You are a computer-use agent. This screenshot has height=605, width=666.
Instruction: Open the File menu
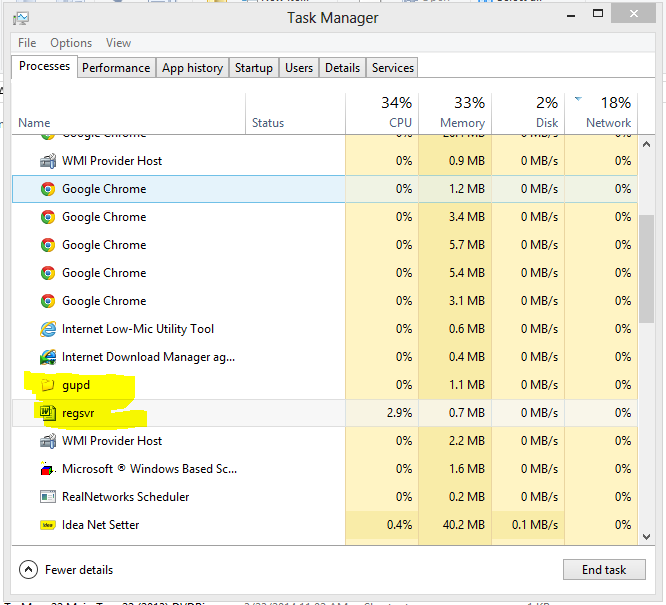pos(27,43)
